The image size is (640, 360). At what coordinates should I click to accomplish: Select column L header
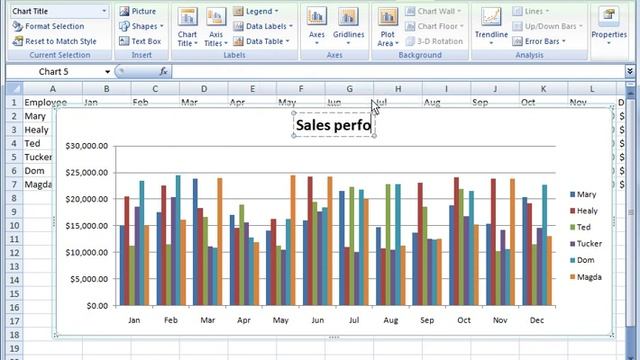592,89
